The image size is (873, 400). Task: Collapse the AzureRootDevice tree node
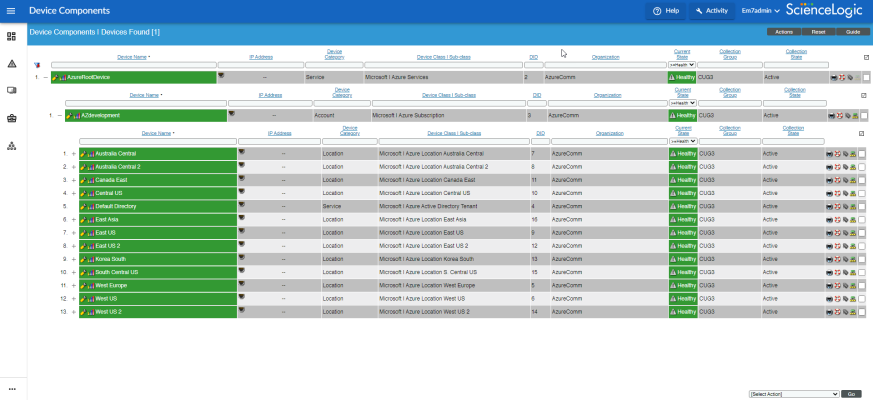click(x=46, y=77)
